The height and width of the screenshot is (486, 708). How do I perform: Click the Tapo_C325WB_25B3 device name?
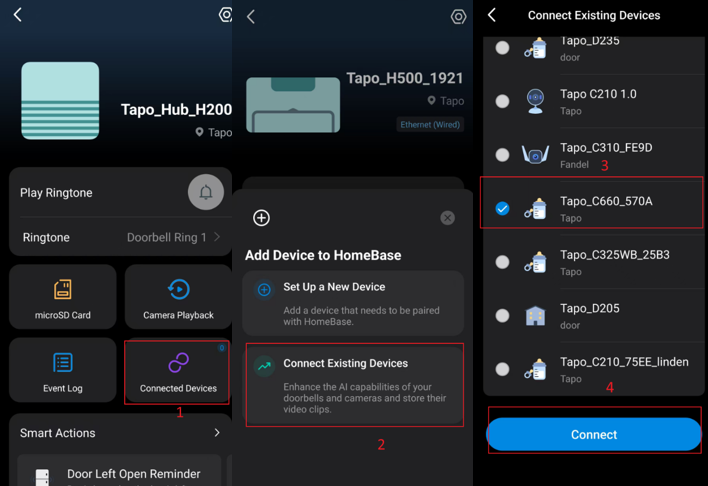[615, 255]
